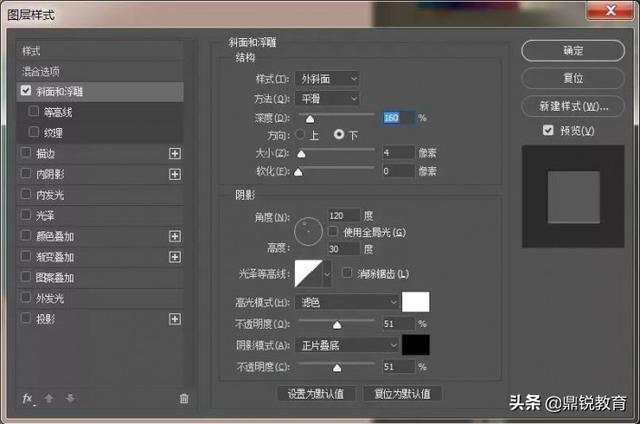
Task: Select direction 上 radio button
Action: [x=300, y=134]
